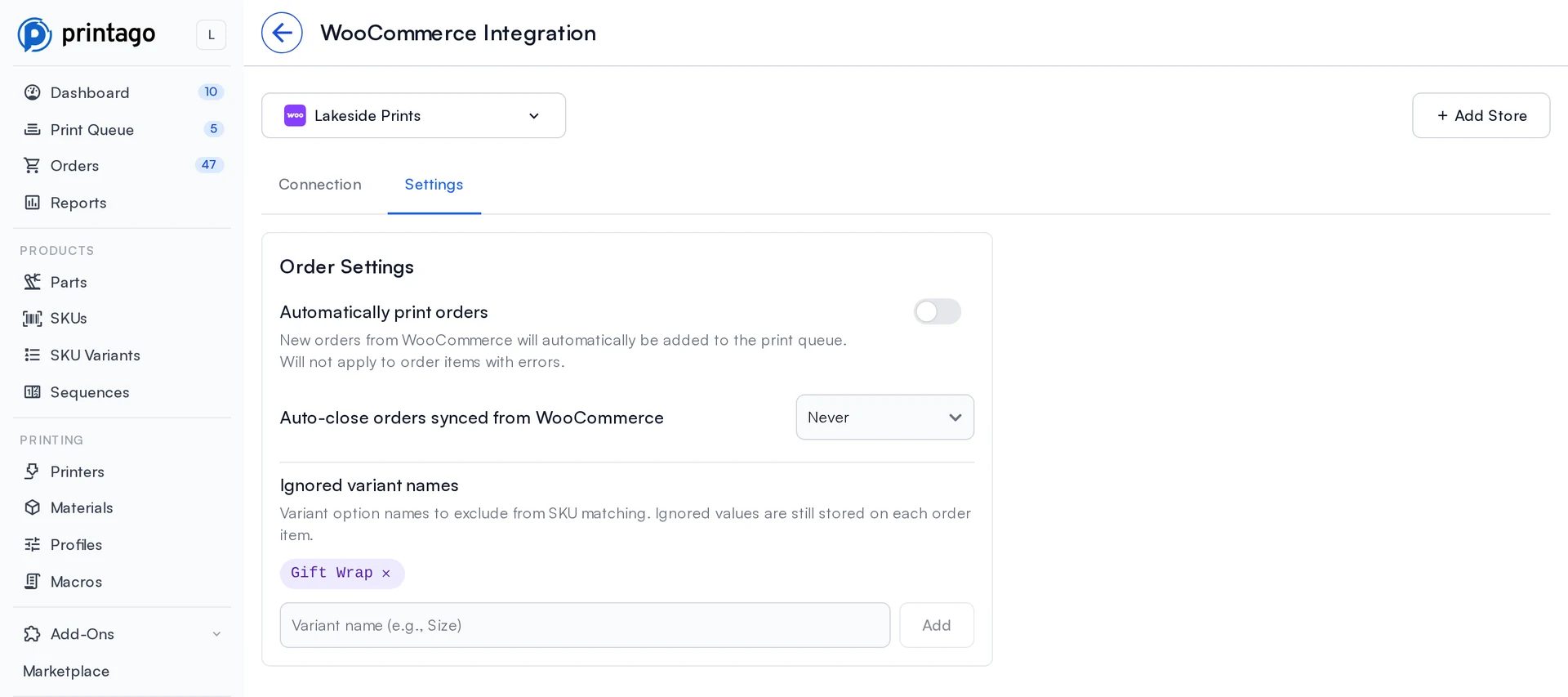Click the Gift Wrap tag text

(x=332, y=573)
